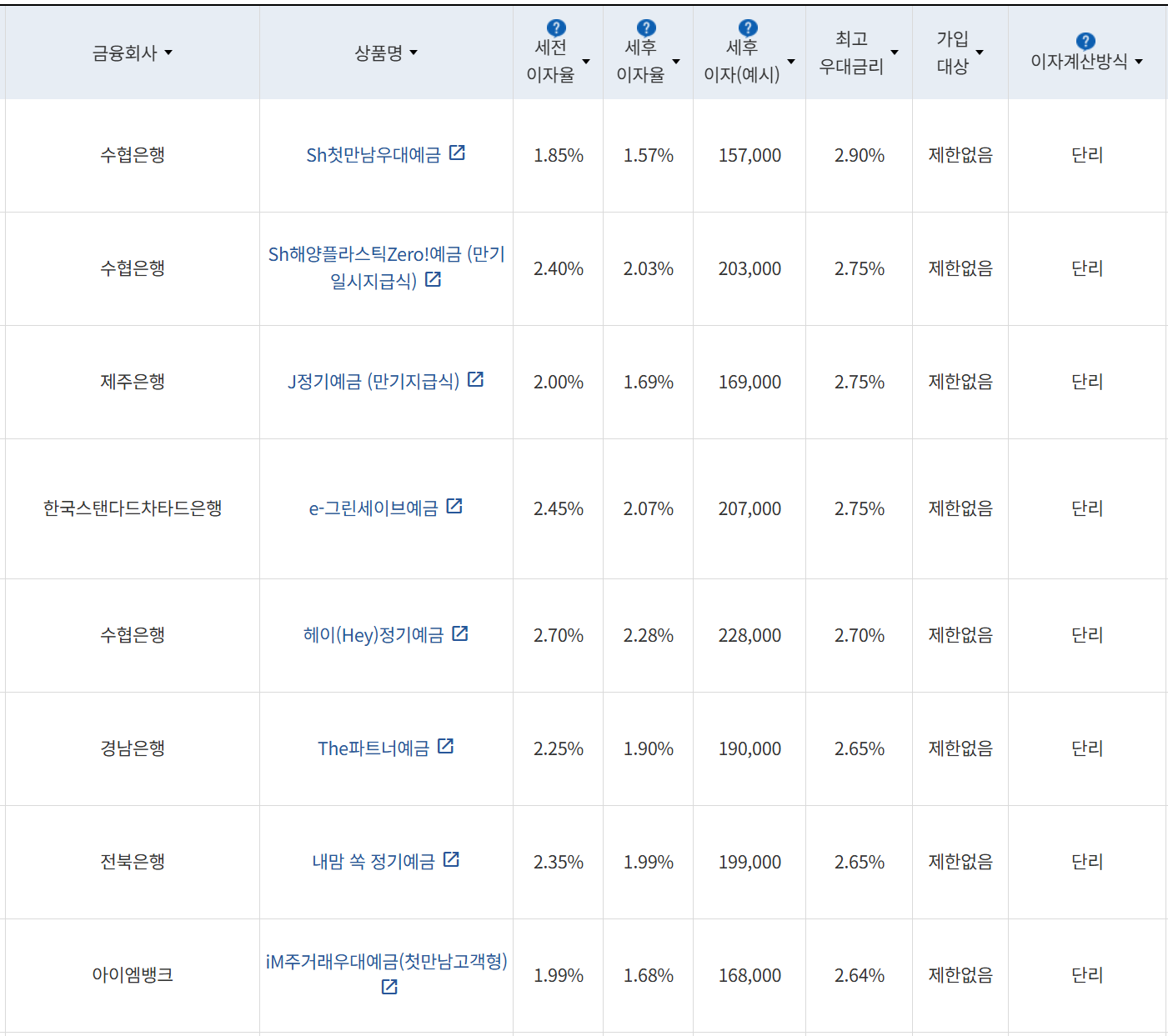Open external link icon beside 내맘 쏙 정기예금
This screenshot has height=1036, width=1168.
point(452,860)
